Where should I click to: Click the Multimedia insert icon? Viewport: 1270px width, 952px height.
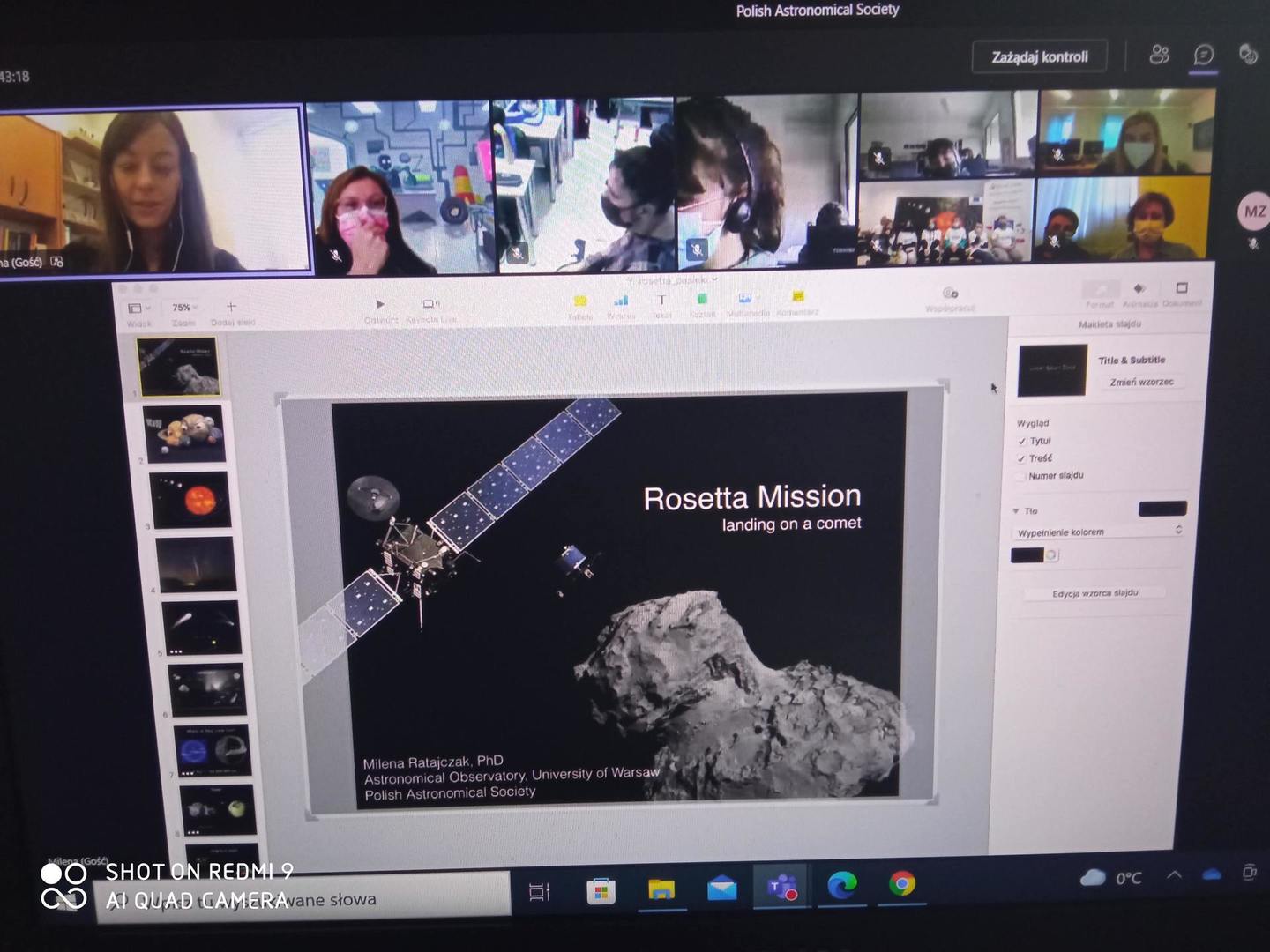pos(745,299)
